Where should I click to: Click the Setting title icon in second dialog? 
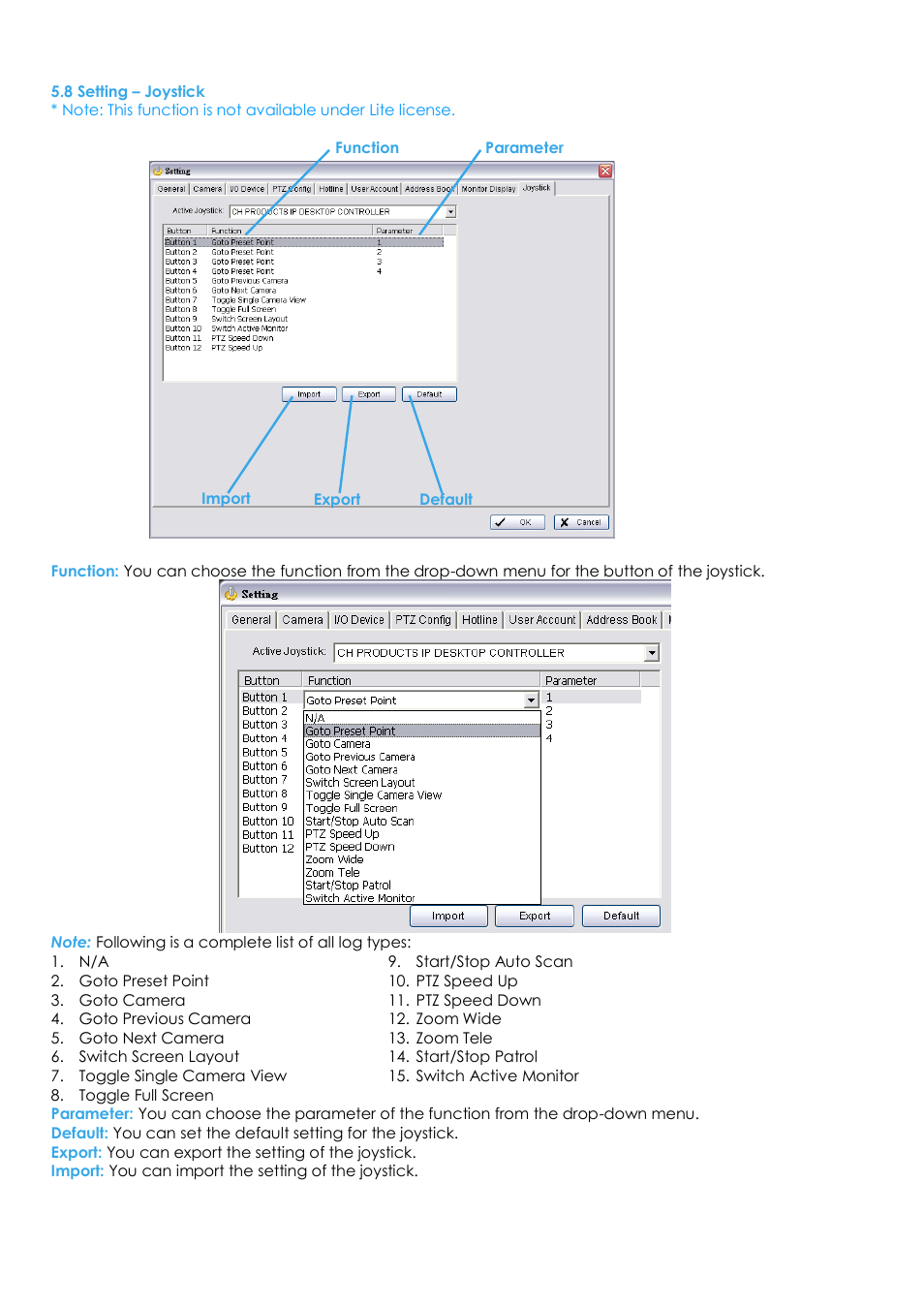[231, 593]
